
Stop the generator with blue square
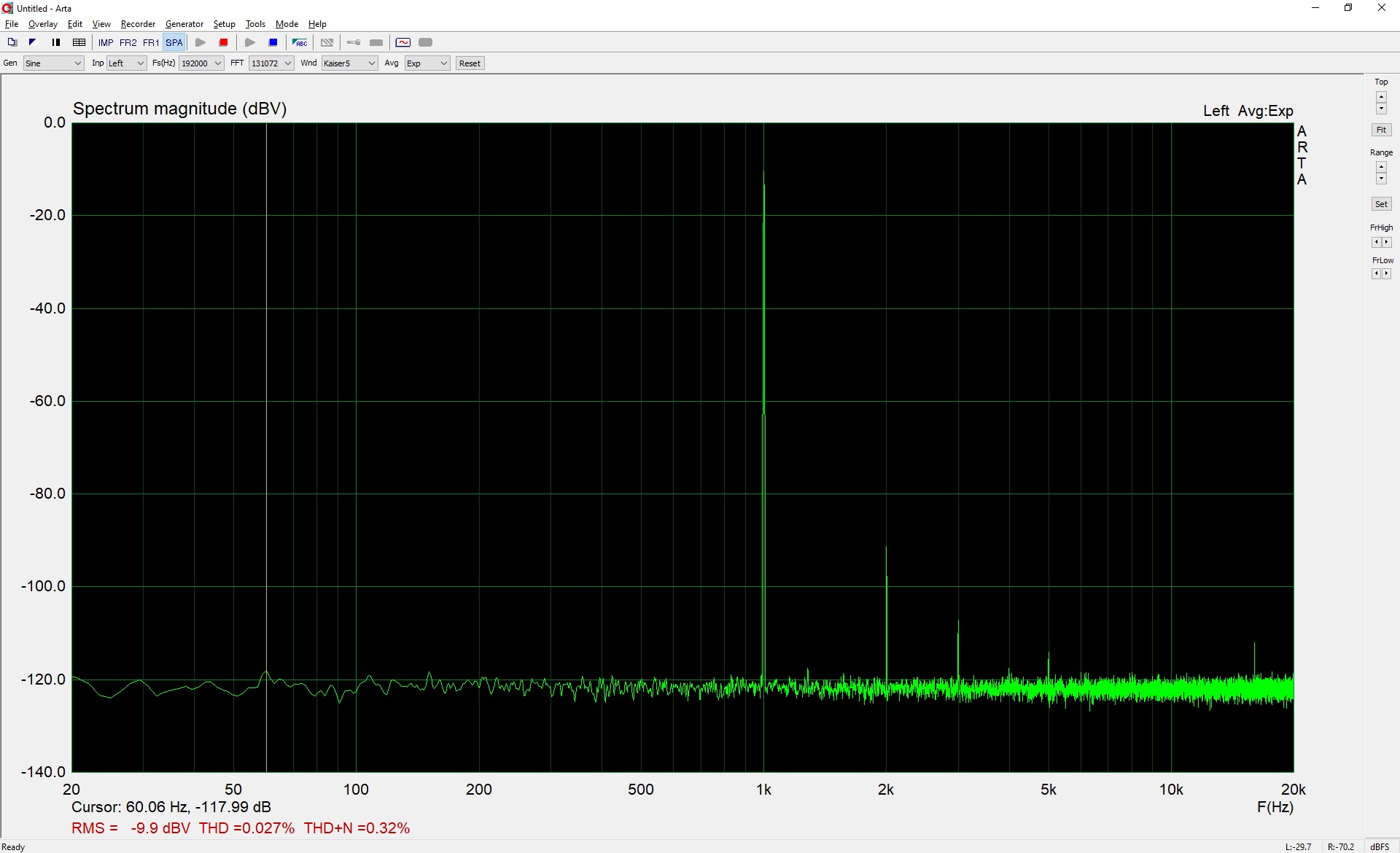[x=273, y=42]
